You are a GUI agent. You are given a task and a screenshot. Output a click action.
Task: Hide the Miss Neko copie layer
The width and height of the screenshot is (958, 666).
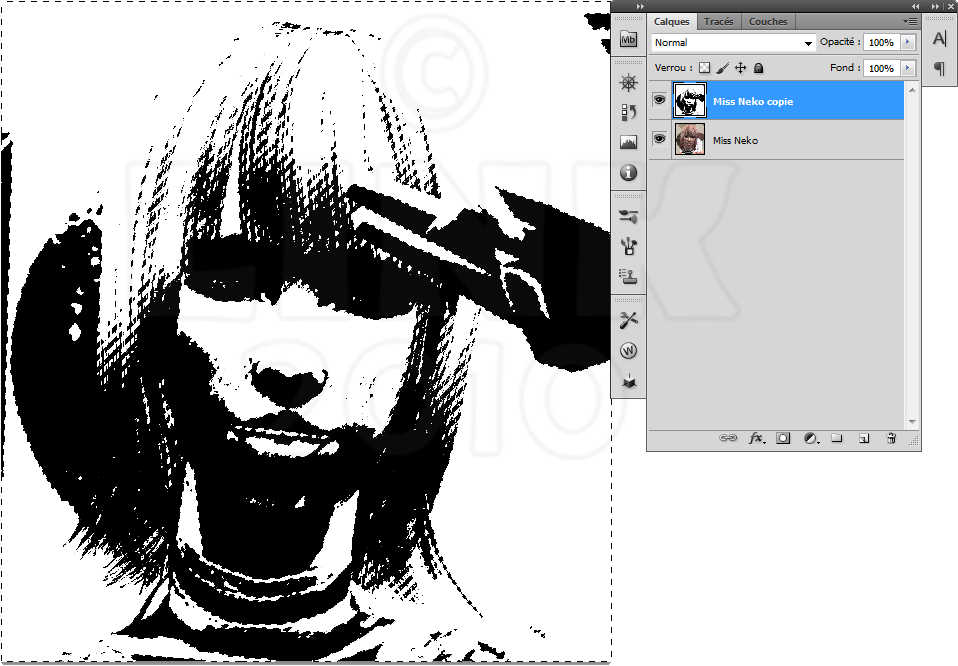659,100
